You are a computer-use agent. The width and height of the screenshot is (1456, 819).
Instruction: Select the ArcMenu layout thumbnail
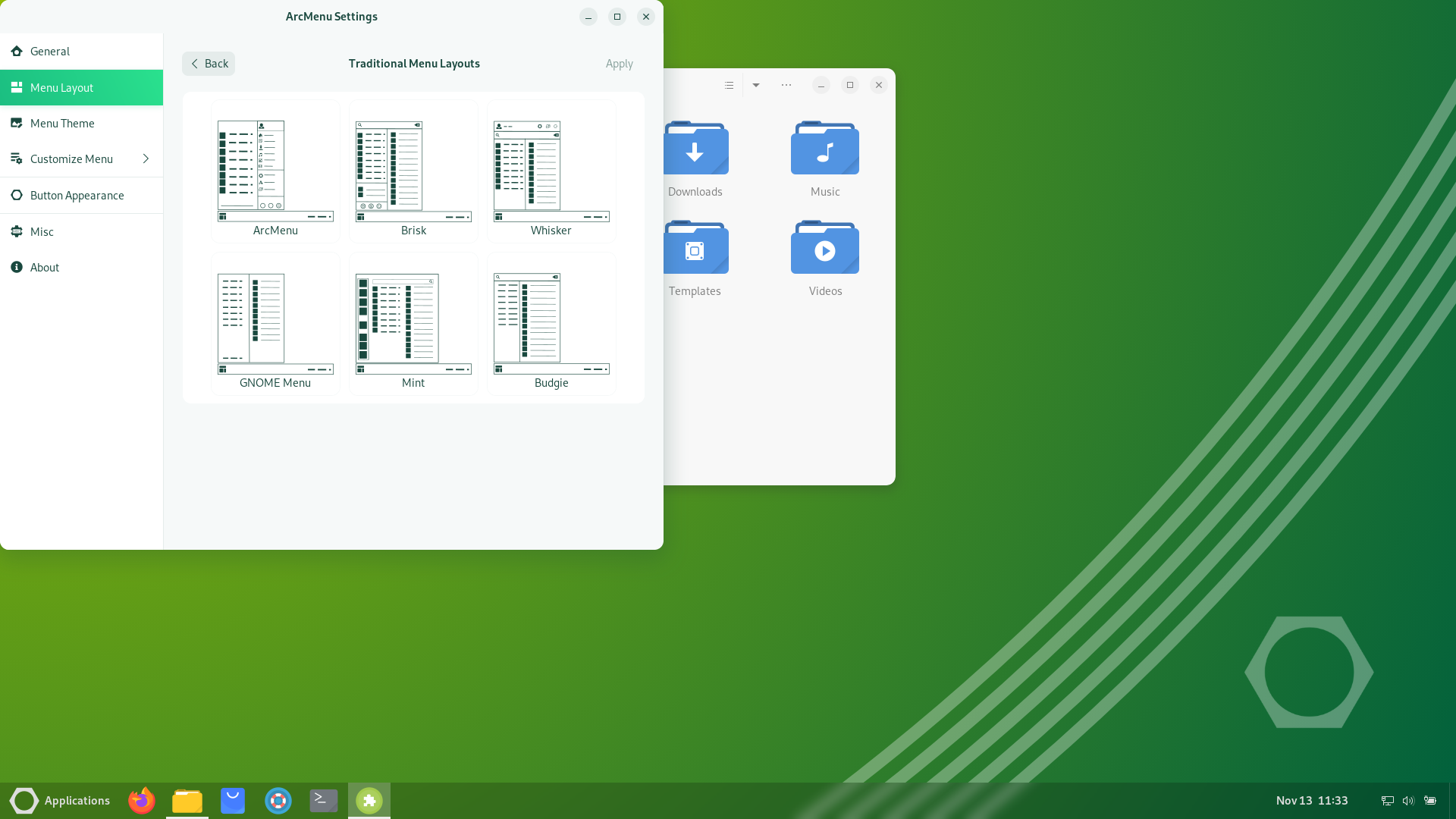pos(275,171)
